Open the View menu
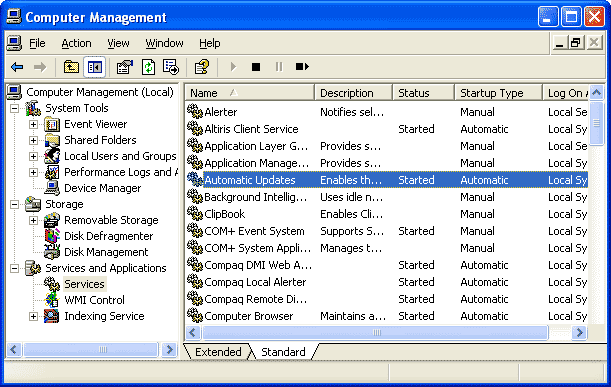The height and width of the screenshot is (387, 611). (118, 43)
